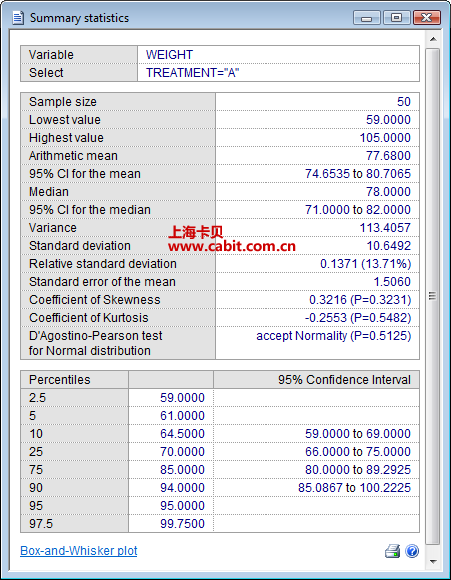Viewport: 451px width, 580px height.
Task: Select the accept Normality result cell
Action: click(317, 343)
